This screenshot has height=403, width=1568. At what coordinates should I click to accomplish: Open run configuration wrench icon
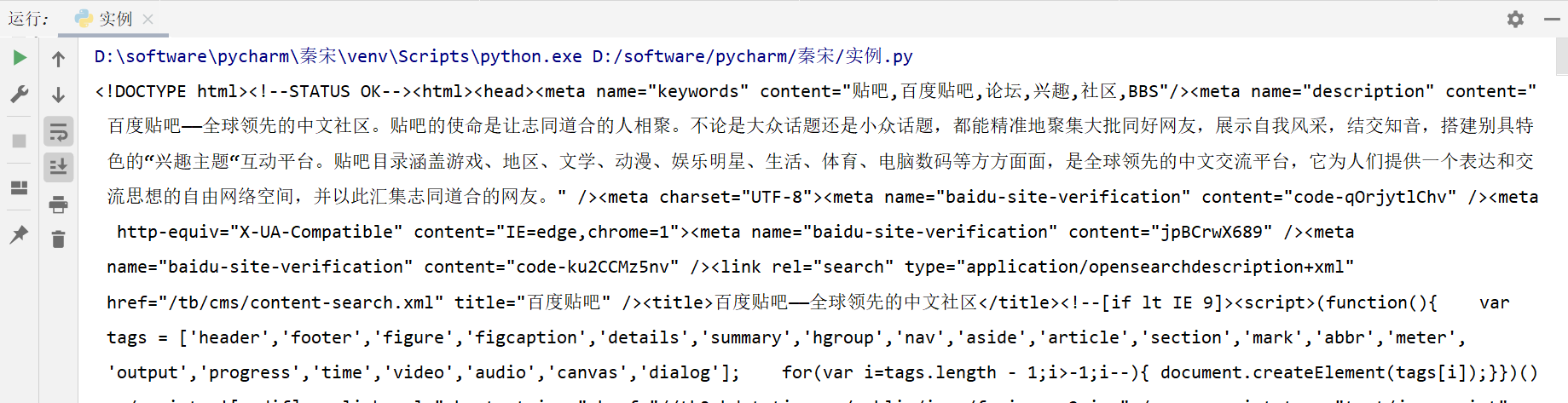coord(20,94)
